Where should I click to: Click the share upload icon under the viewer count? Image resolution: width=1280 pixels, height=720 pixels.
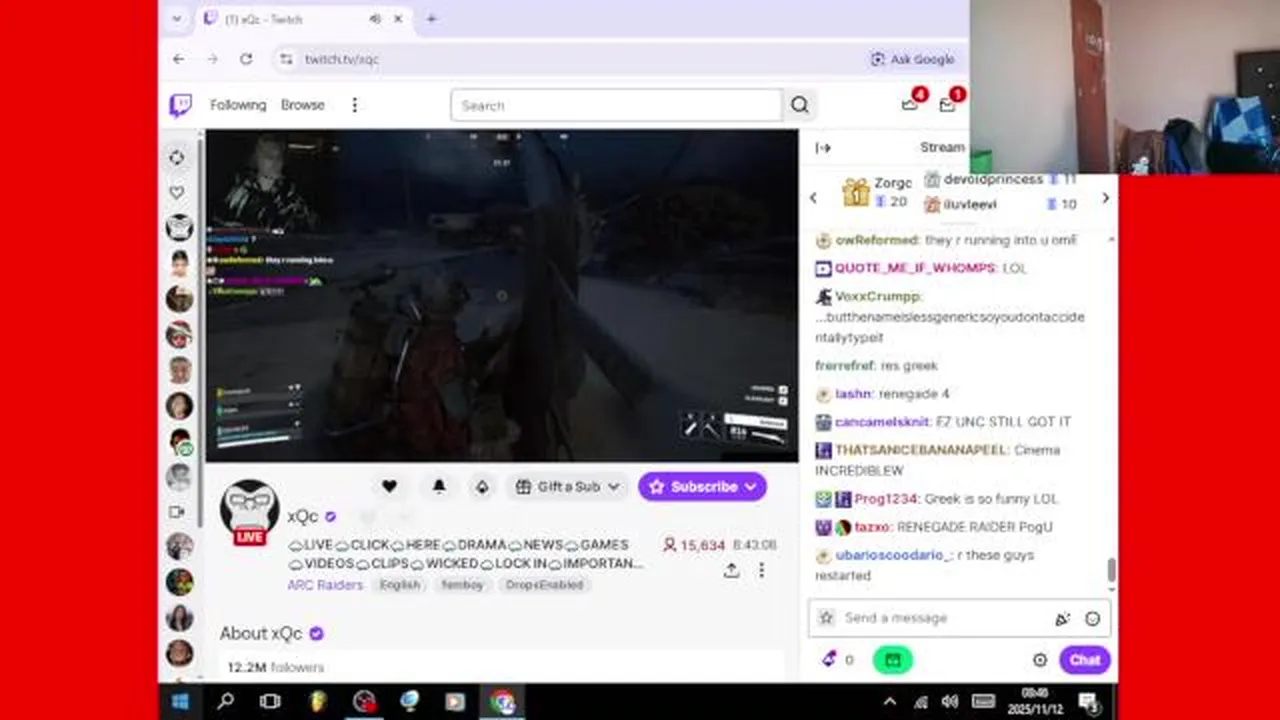click(x=731, y=570)
